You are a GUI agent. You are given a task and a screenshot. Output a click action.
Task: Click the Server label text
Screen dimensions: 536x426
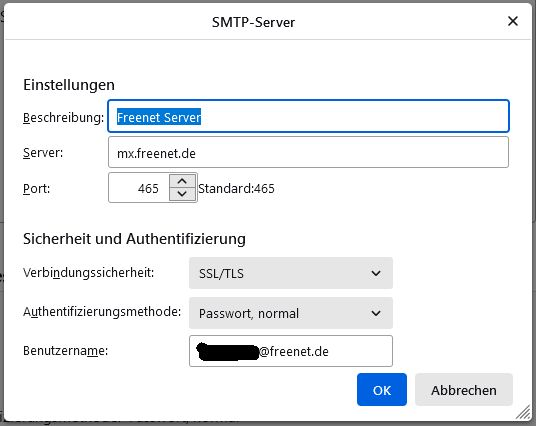point(43,152)
